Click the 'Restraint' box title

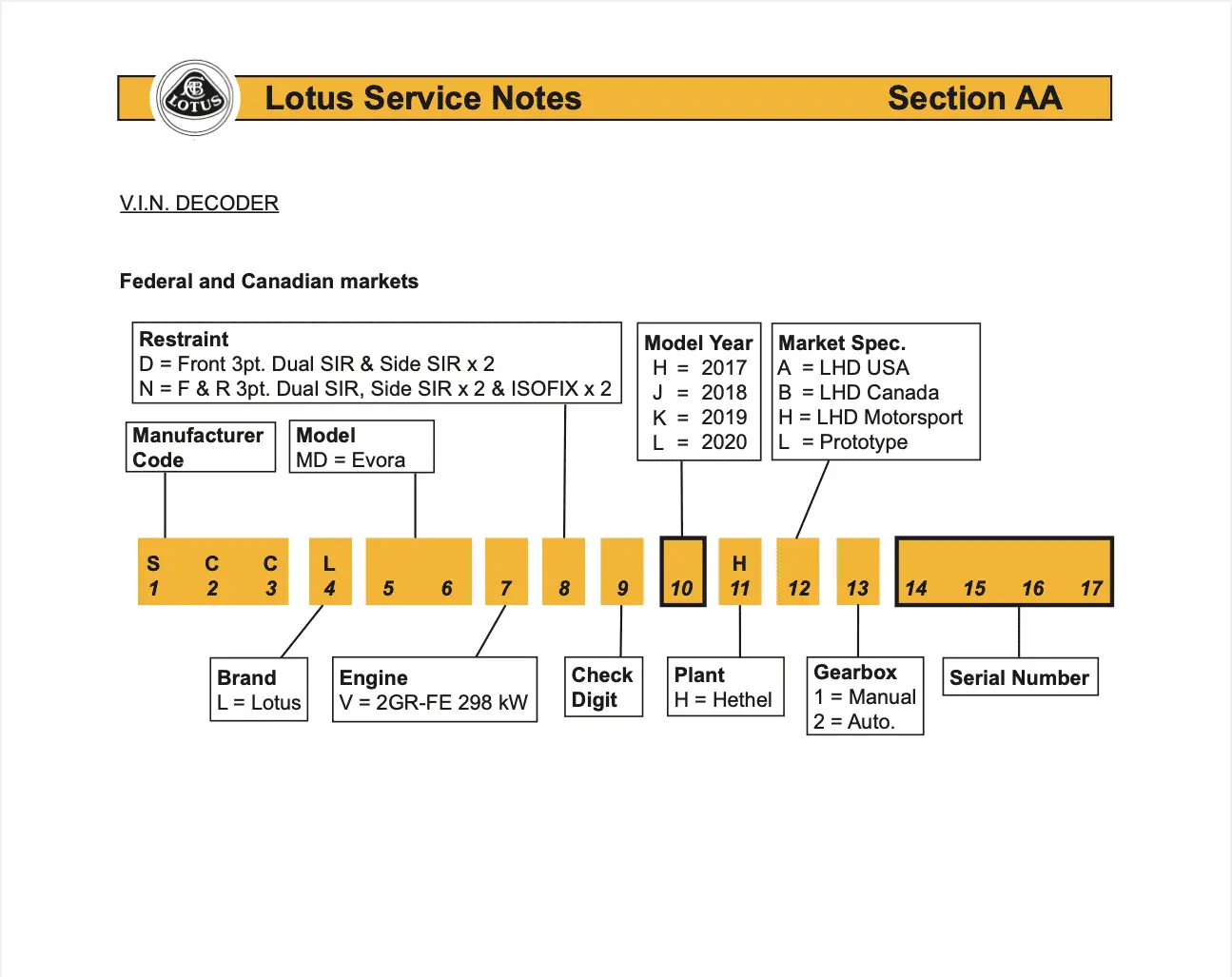[x=184, y=340]
